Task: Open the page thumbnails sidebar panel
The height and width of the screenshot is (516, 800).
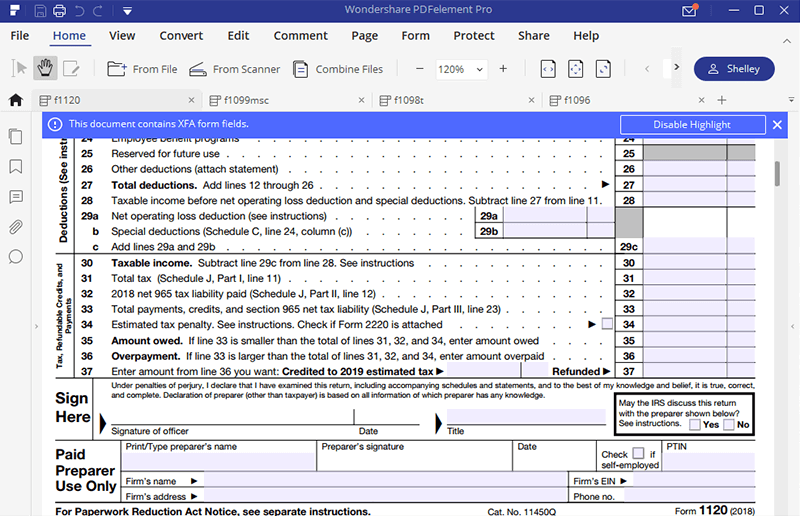Action: pyautogui.click(x=15, y=136)
